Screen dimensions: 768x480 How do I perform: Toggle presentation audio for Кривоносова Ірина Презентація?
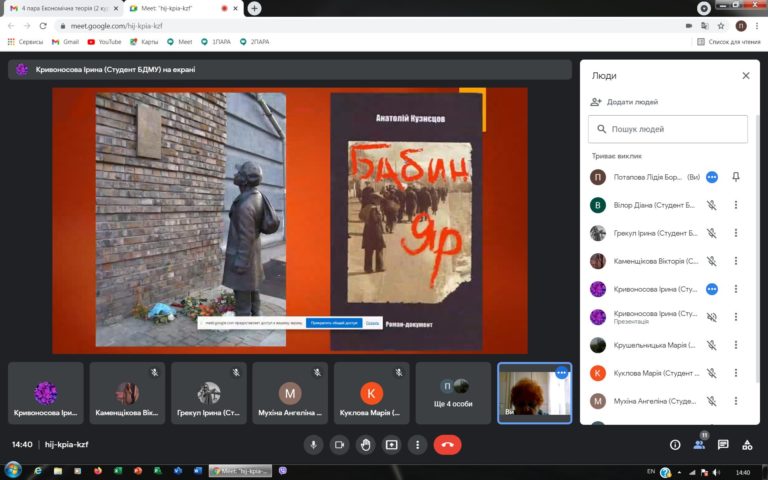(712, 317)
